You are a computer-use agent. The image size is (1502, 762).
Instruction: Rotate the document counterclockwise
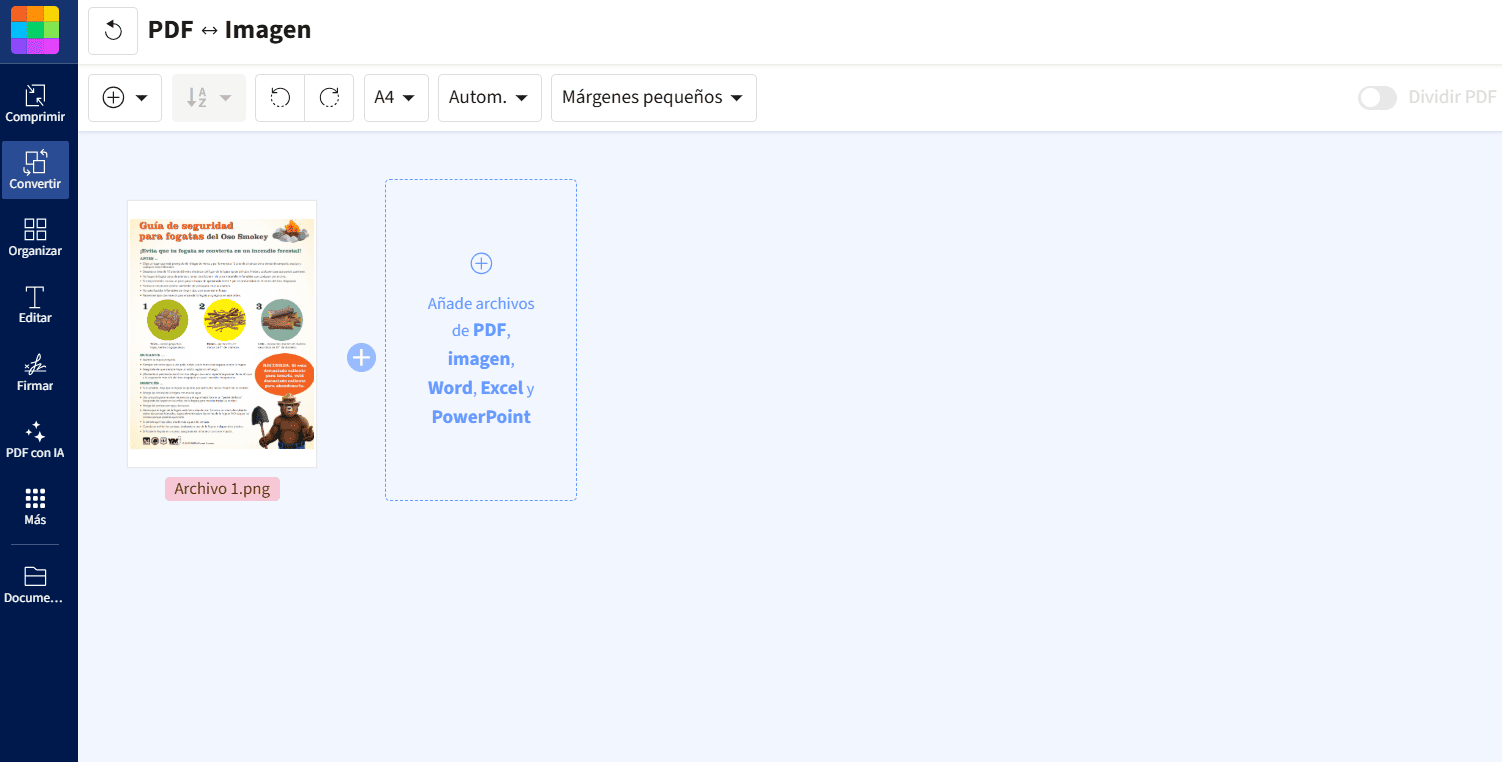click(x=280, y=97)
